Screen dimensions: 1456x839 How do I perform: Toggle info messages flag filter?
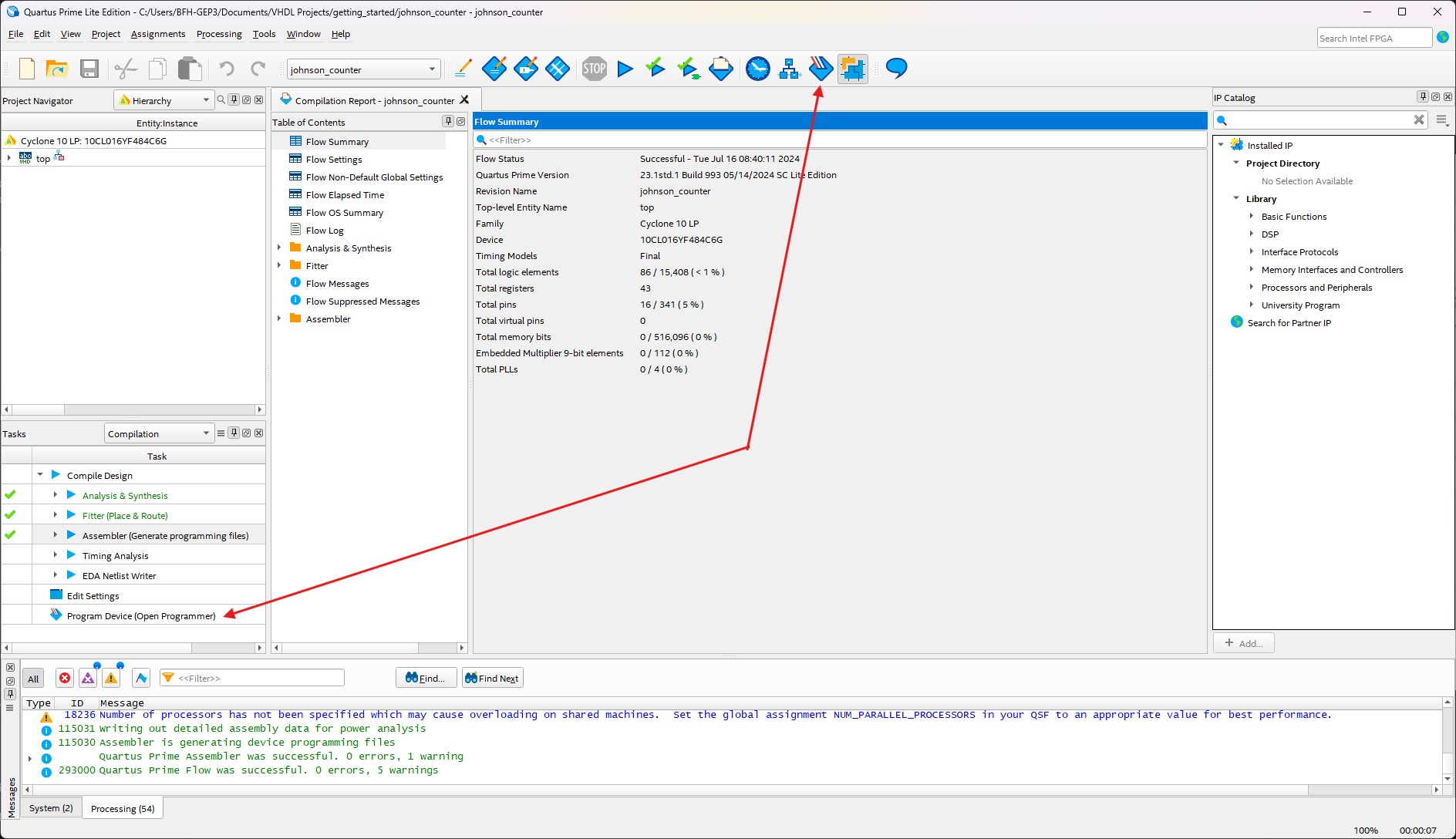coord(140,678)
